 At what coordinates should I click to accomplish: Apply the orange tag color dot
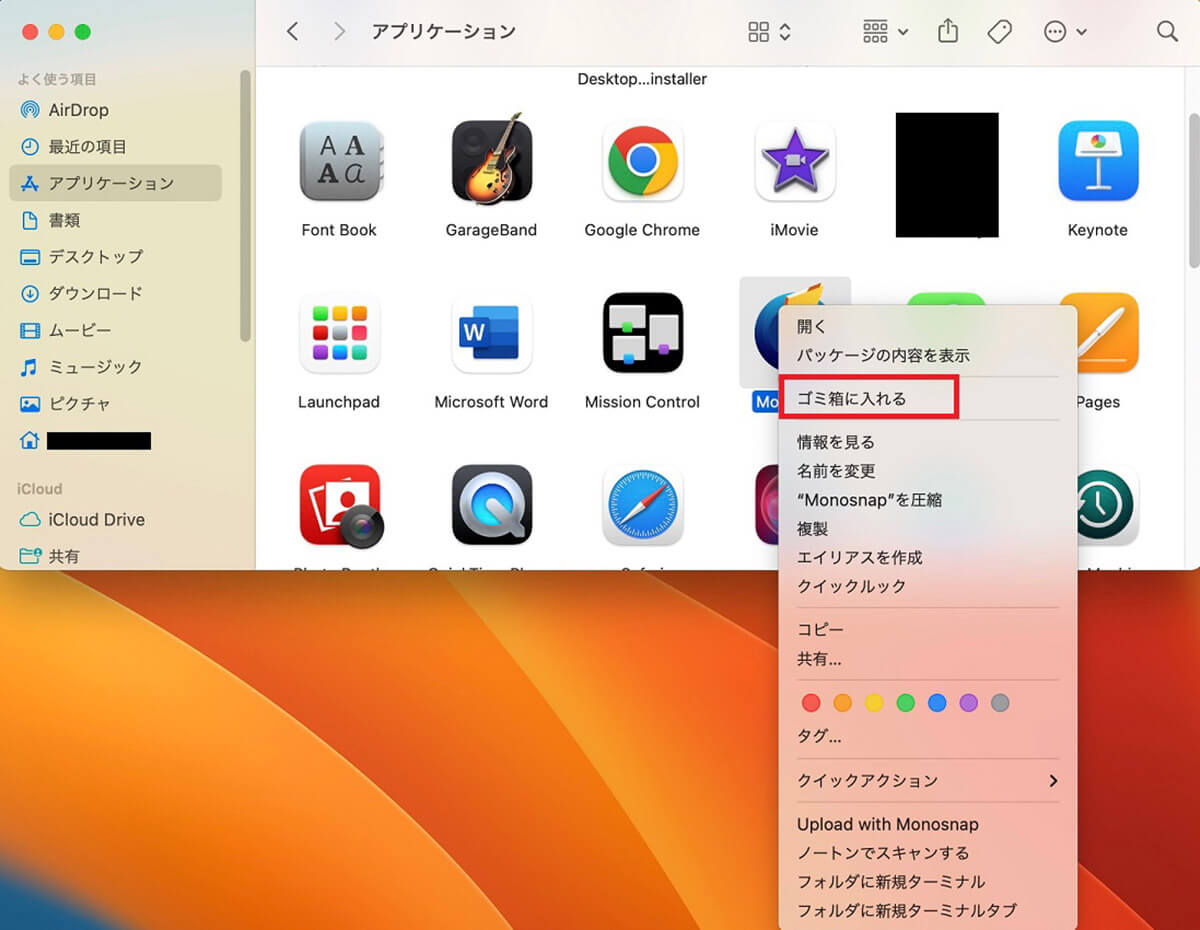843,703
